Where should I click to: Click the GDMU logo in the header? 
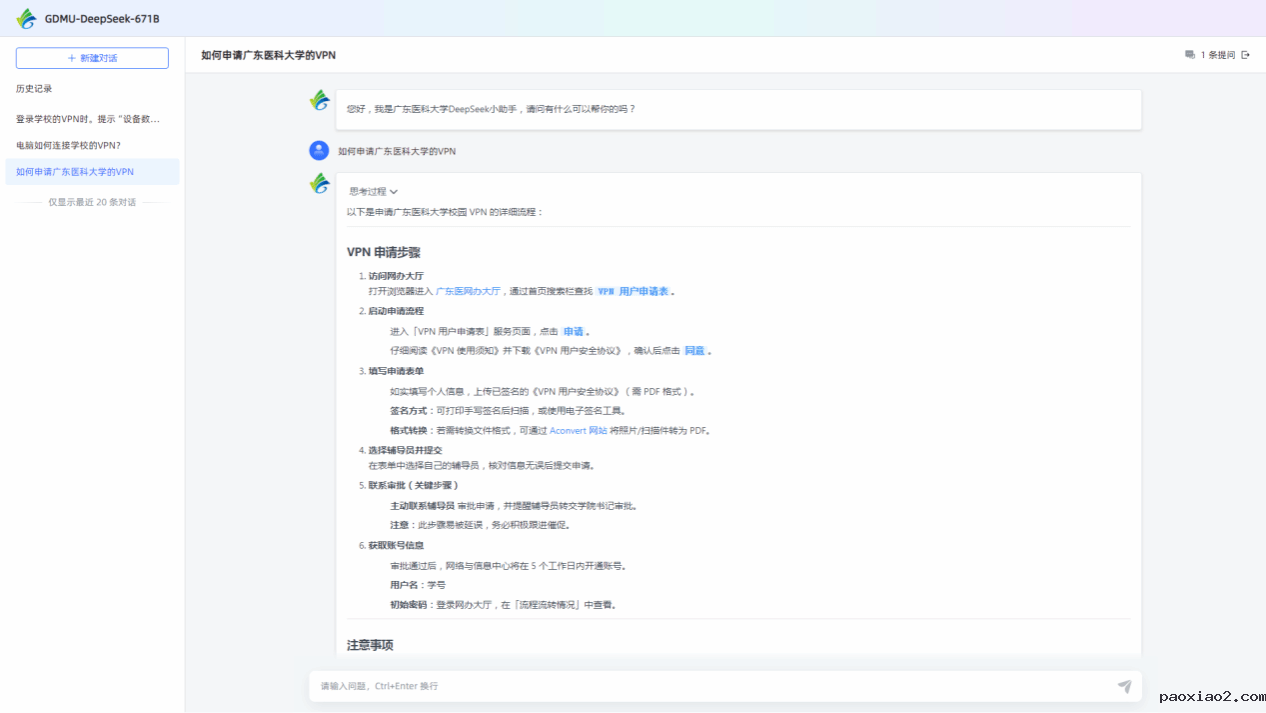pyautogui.click(x=26, y=19)
